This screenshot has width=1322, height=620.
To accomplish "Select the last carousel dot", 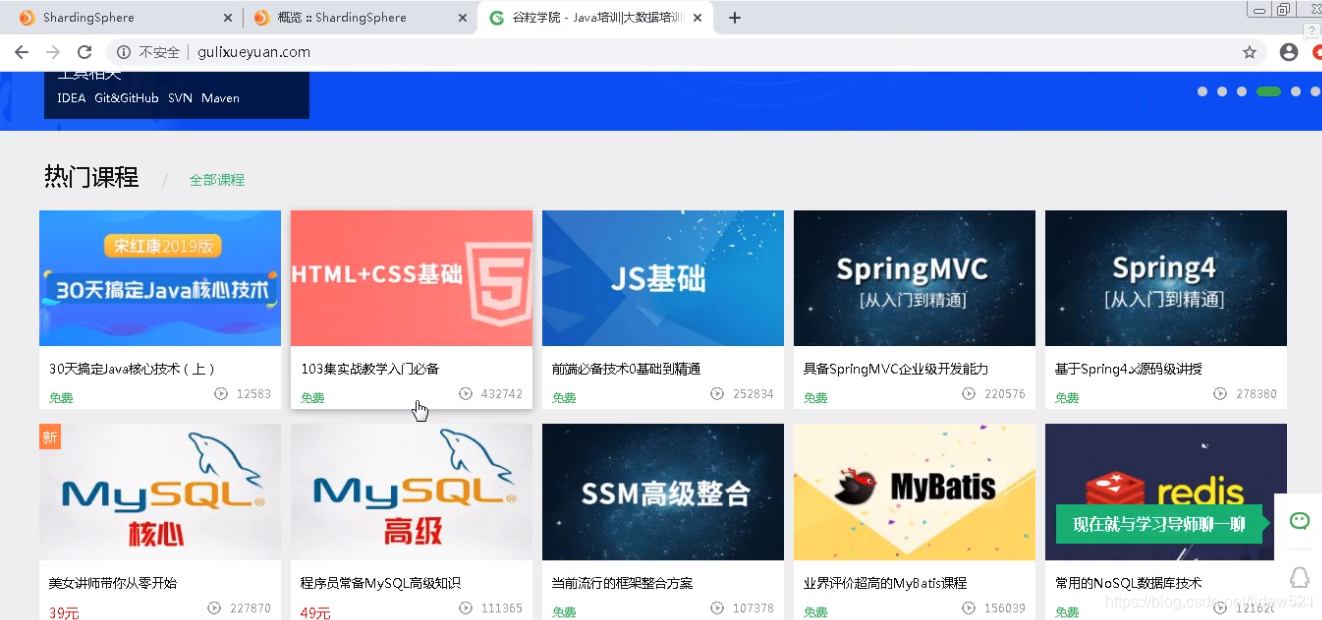I will (1315, 91).
